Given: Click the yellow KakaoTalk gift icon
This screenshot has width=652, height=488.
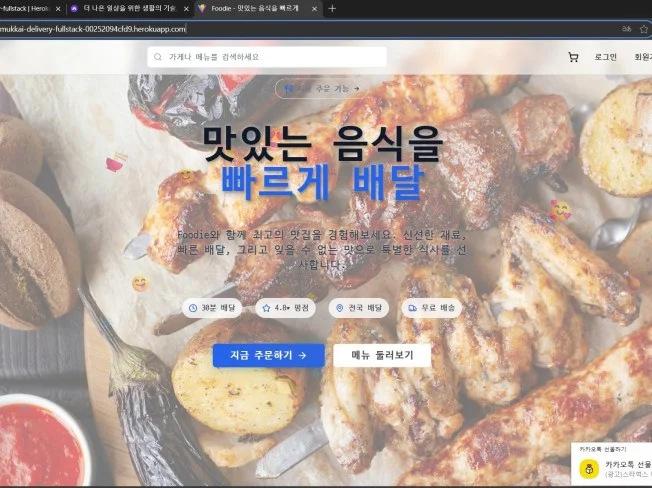Looking at the screenshot, I should [x=590, y=469].
